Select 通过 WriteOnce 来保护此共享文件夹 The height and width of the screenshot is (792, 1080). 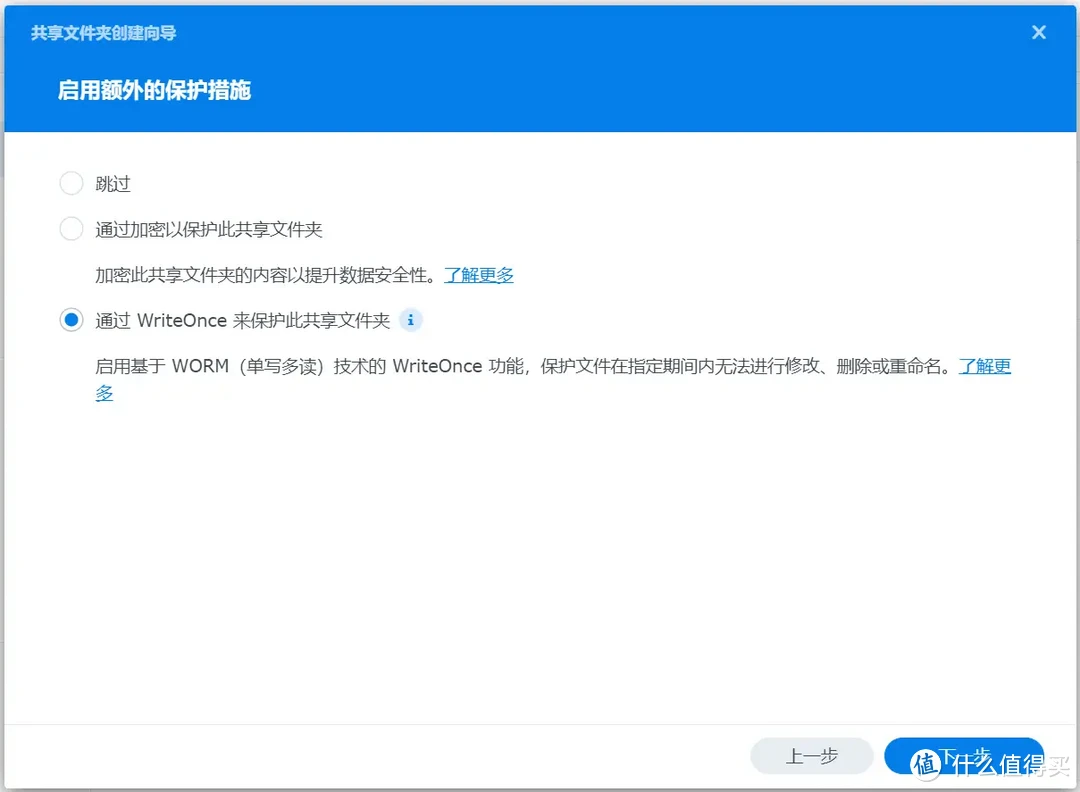[71, 320]
